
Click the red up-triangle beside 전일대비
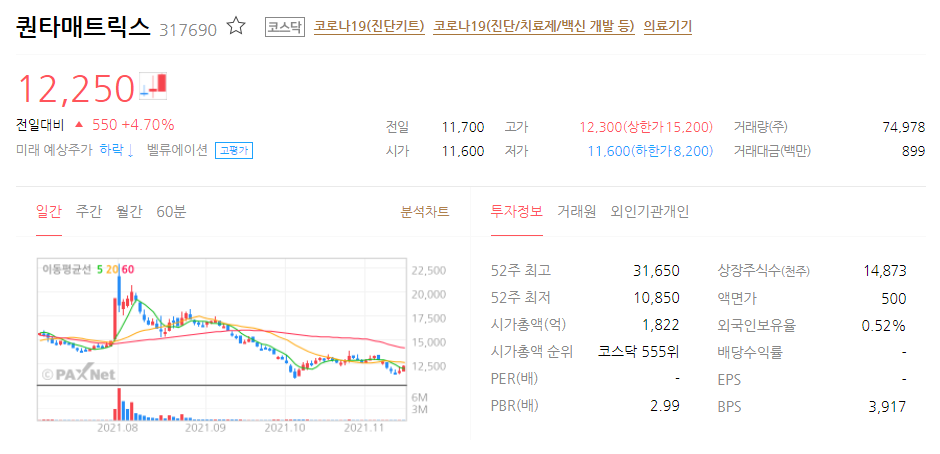pos(79,125)
